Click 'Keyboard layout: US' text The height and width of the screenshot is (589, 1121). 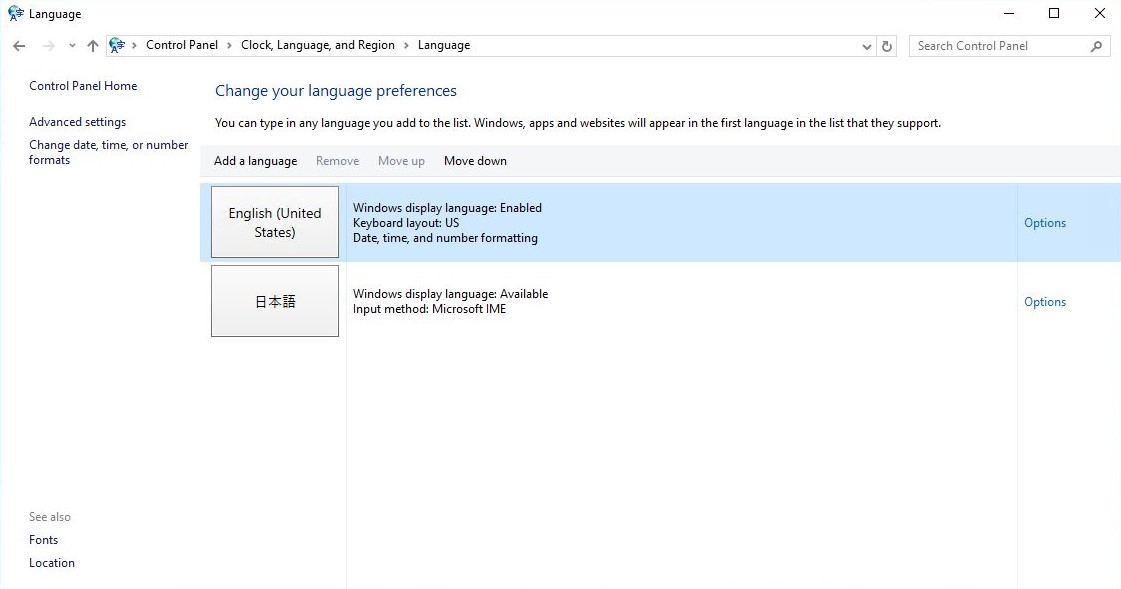[x=405, y=223]
